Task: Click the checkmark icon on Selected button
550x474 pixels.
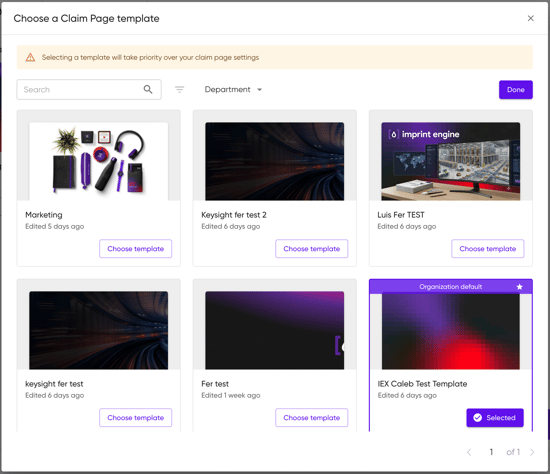Action: coord(477,418)
